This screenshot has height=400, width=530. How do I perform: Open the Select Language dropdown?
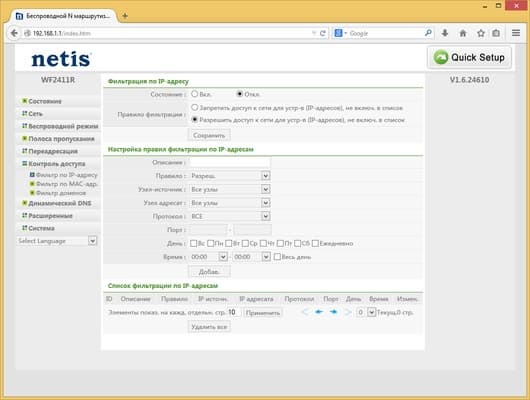tap(57, 241)
